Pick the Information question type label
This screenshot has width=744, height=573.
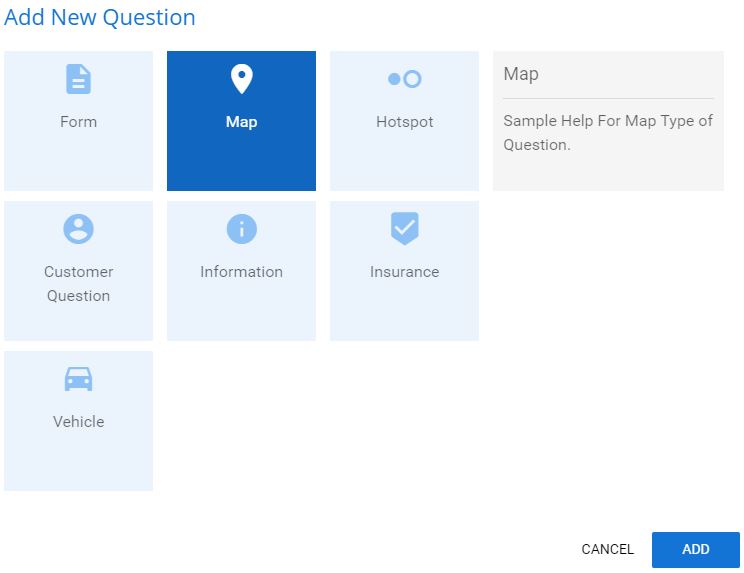242,272
